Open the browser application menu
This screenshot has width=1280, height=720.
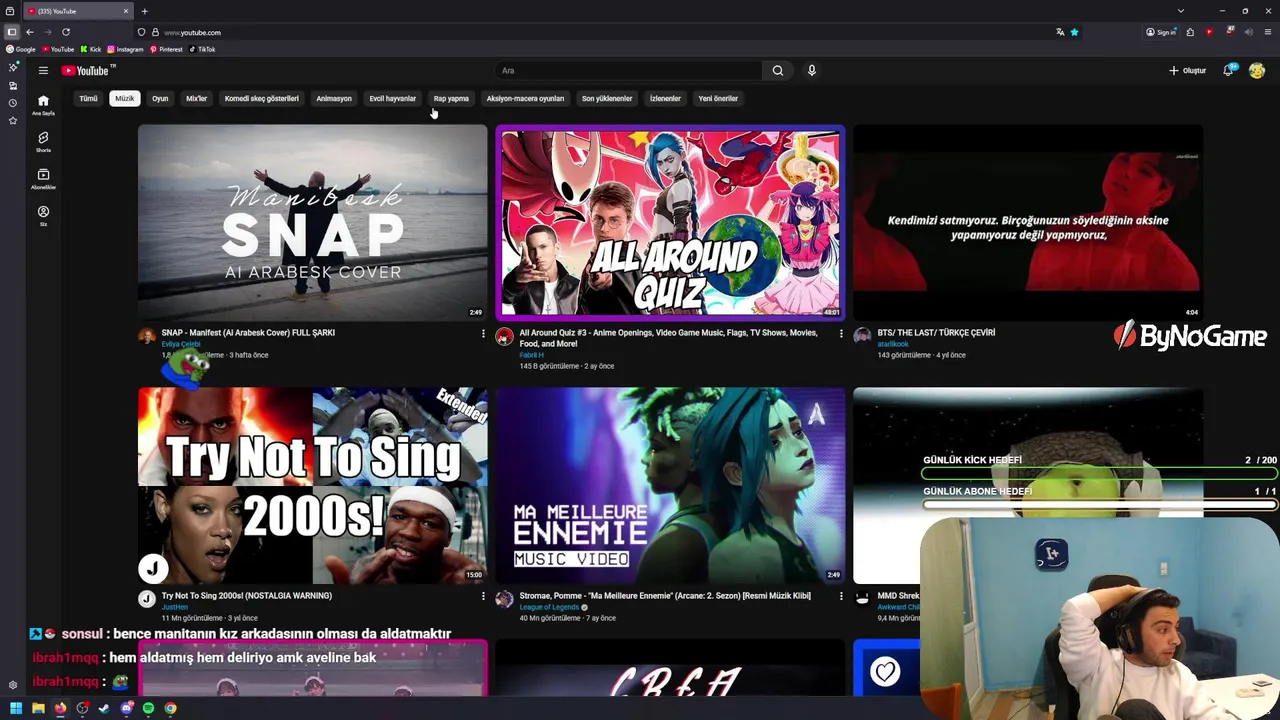coord(1266,32)
